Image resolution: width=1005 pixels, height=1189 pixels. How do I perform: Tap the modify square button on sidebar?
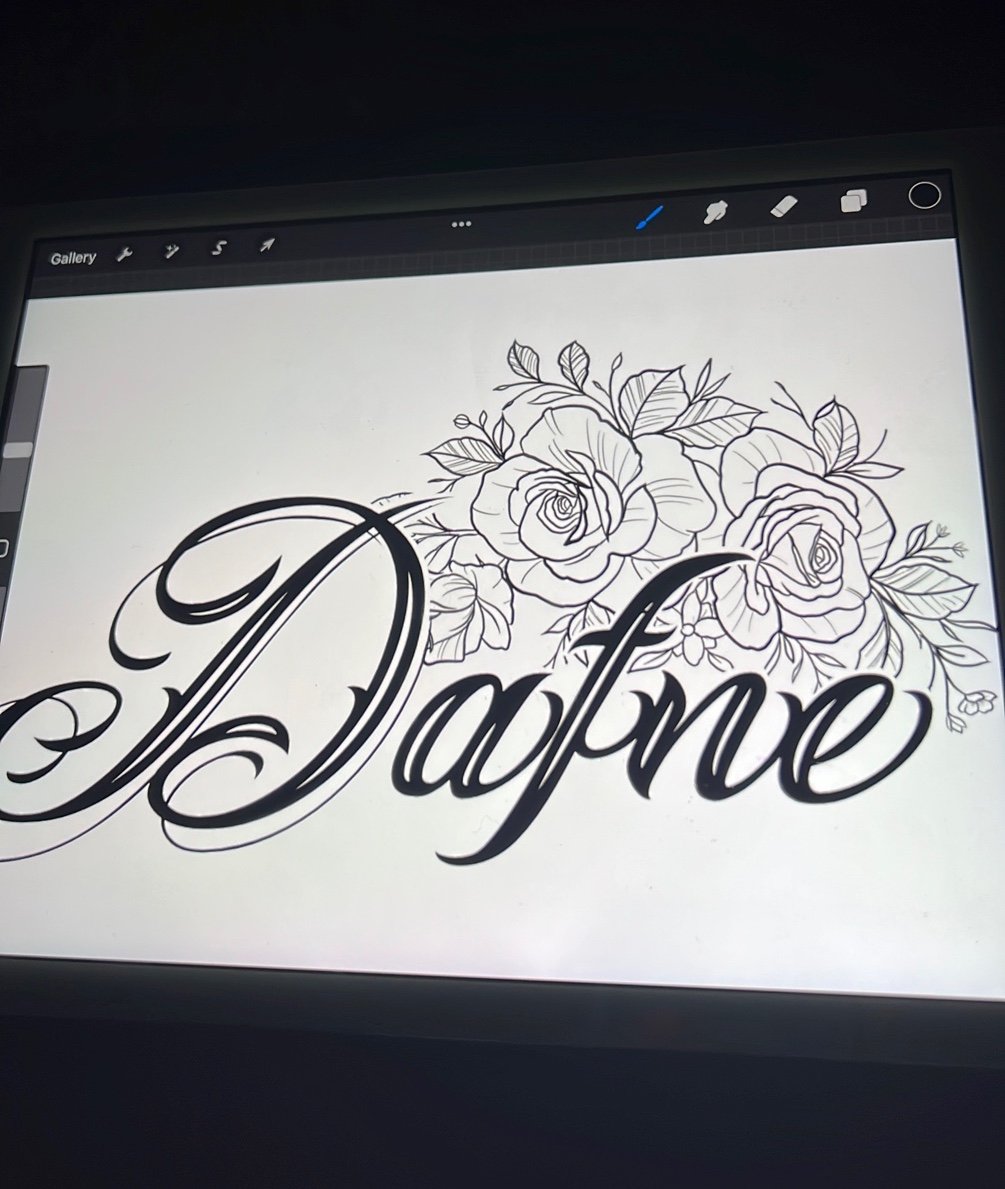coord(3,547)
